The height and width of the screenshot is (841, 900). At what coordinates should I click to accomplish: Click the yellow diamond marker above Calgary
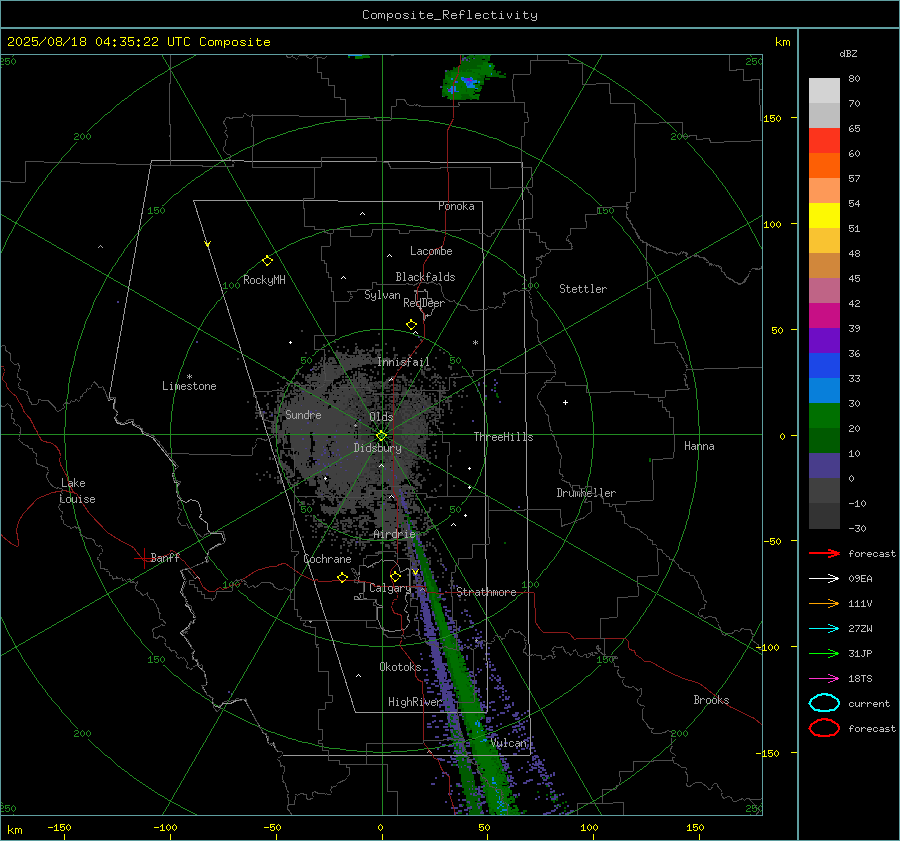(395, 576)
